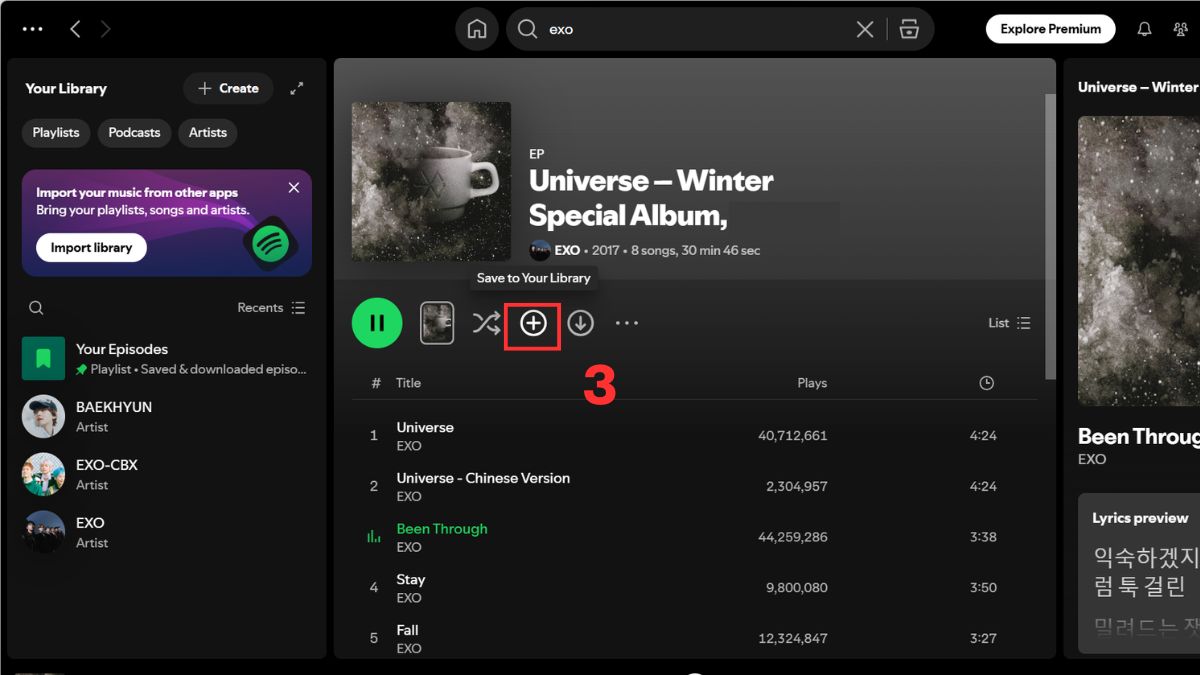Select track Fall
Image resolution: width=1200 pixels, height=675 pixels.
coord(695,638)
